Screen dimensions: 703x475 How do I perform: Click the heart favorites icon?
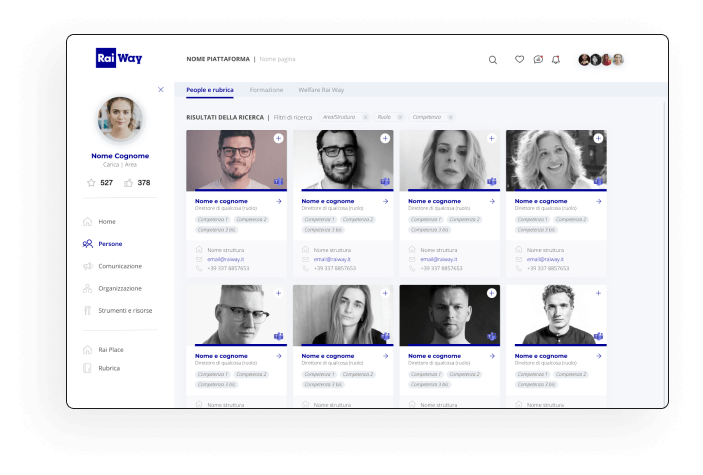[x=519, y=60]
